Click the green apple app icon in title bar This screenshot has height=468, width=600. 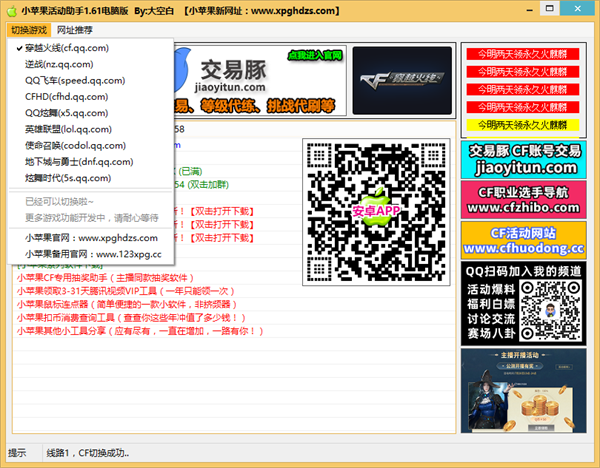(x=12, y=11)
